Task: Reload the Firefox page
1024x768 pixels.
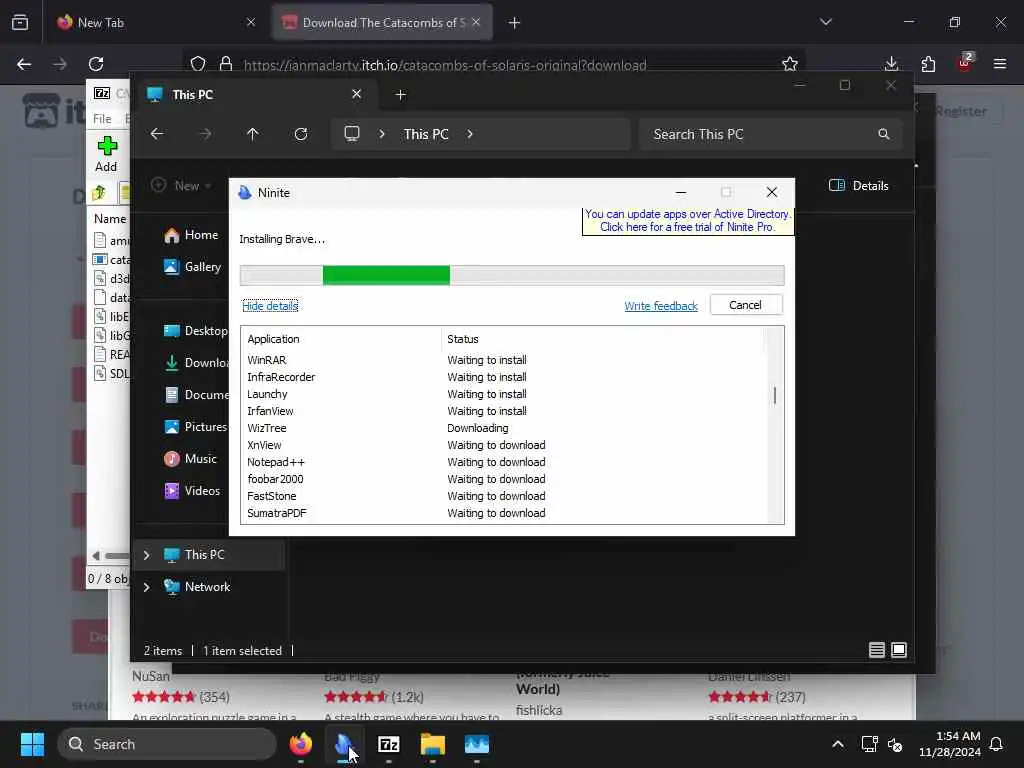Action: [x=96, y=64]
